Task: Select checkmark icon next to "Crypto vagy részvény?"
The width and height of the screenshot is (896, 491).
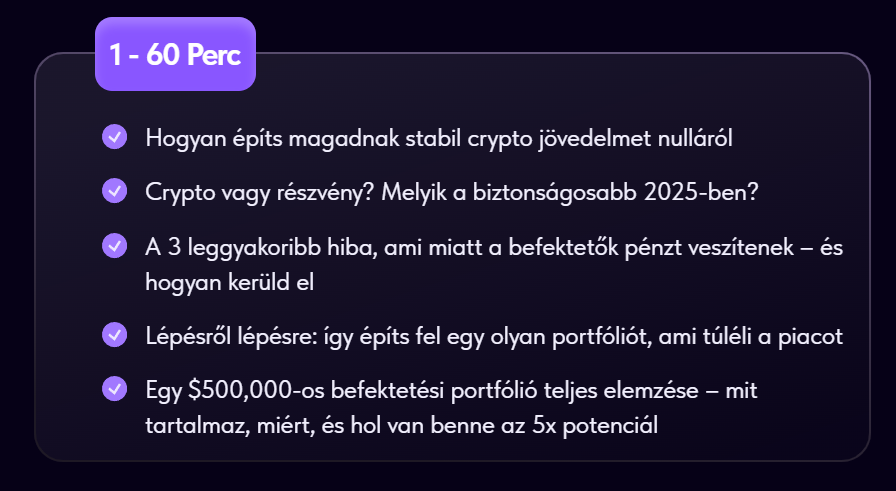Action: pos(114,191)
